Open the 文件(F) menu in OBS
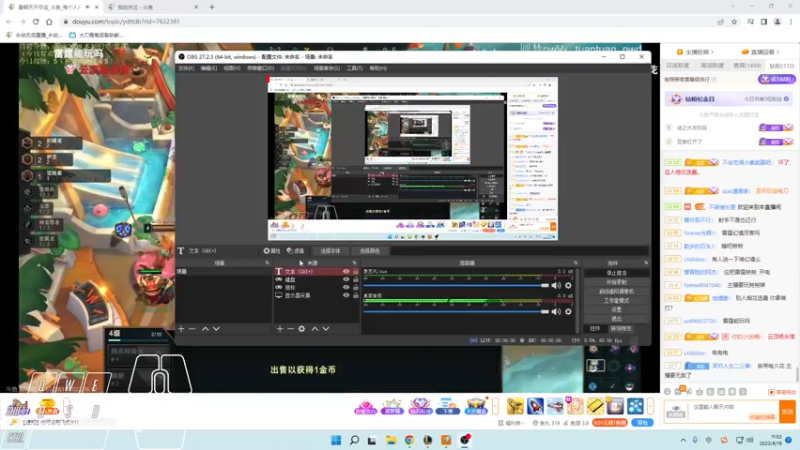 pyautogui.click(x=186, y=68)
